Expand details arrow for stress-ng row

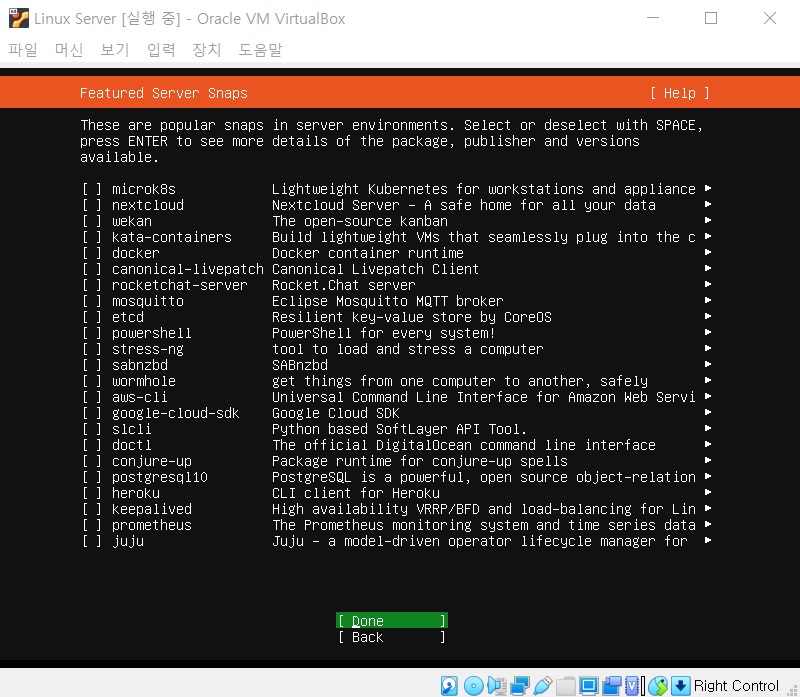coord(708,348)
